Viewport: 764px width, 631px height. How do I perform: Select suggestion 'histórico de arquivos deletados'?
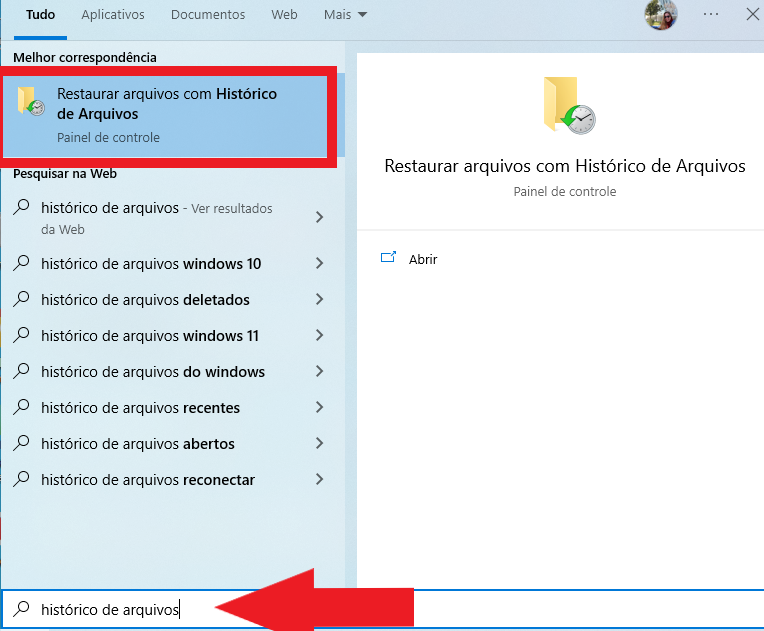pyautogui.click(x=168, y=300)
